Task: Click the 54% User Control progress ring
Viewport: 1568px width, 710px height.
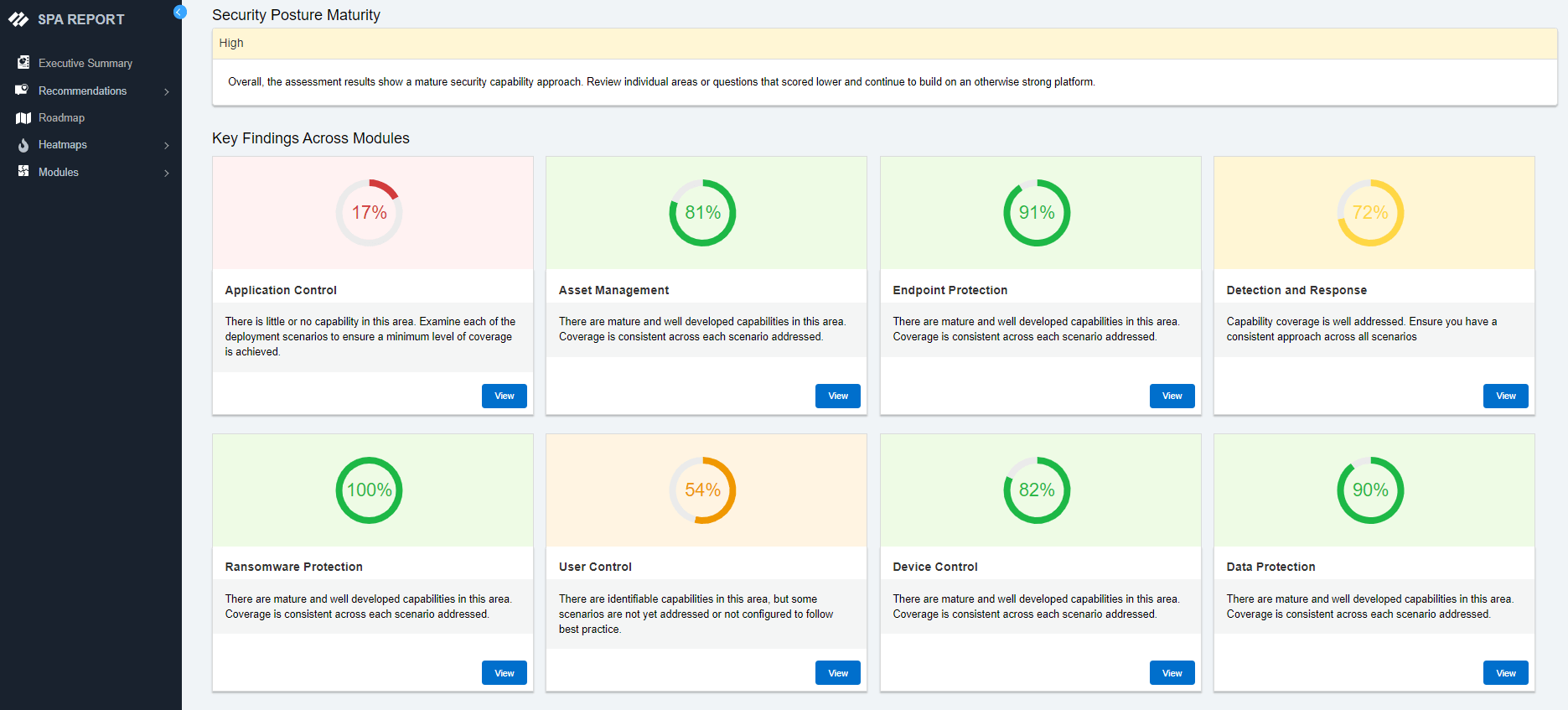Action: tap(702, 490)
